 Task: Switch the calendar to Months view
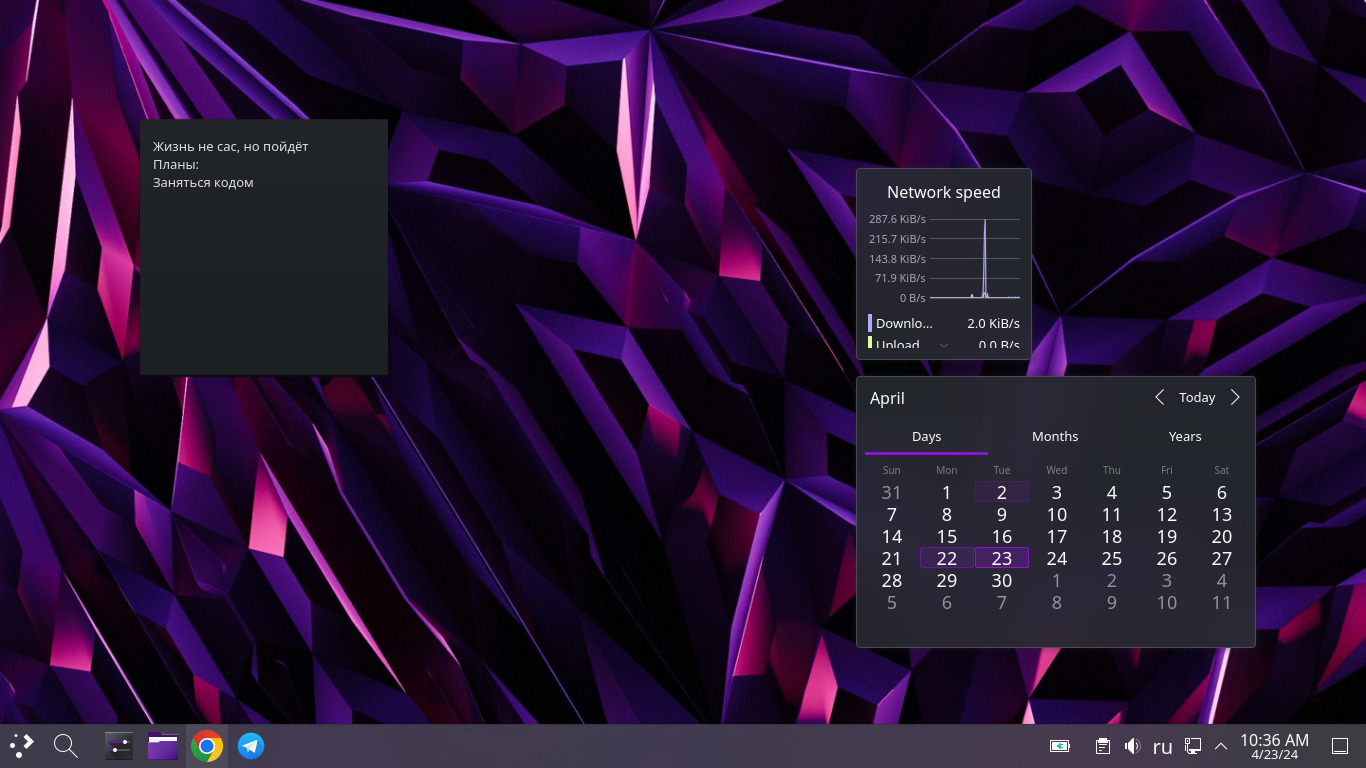pos(1055,436)
